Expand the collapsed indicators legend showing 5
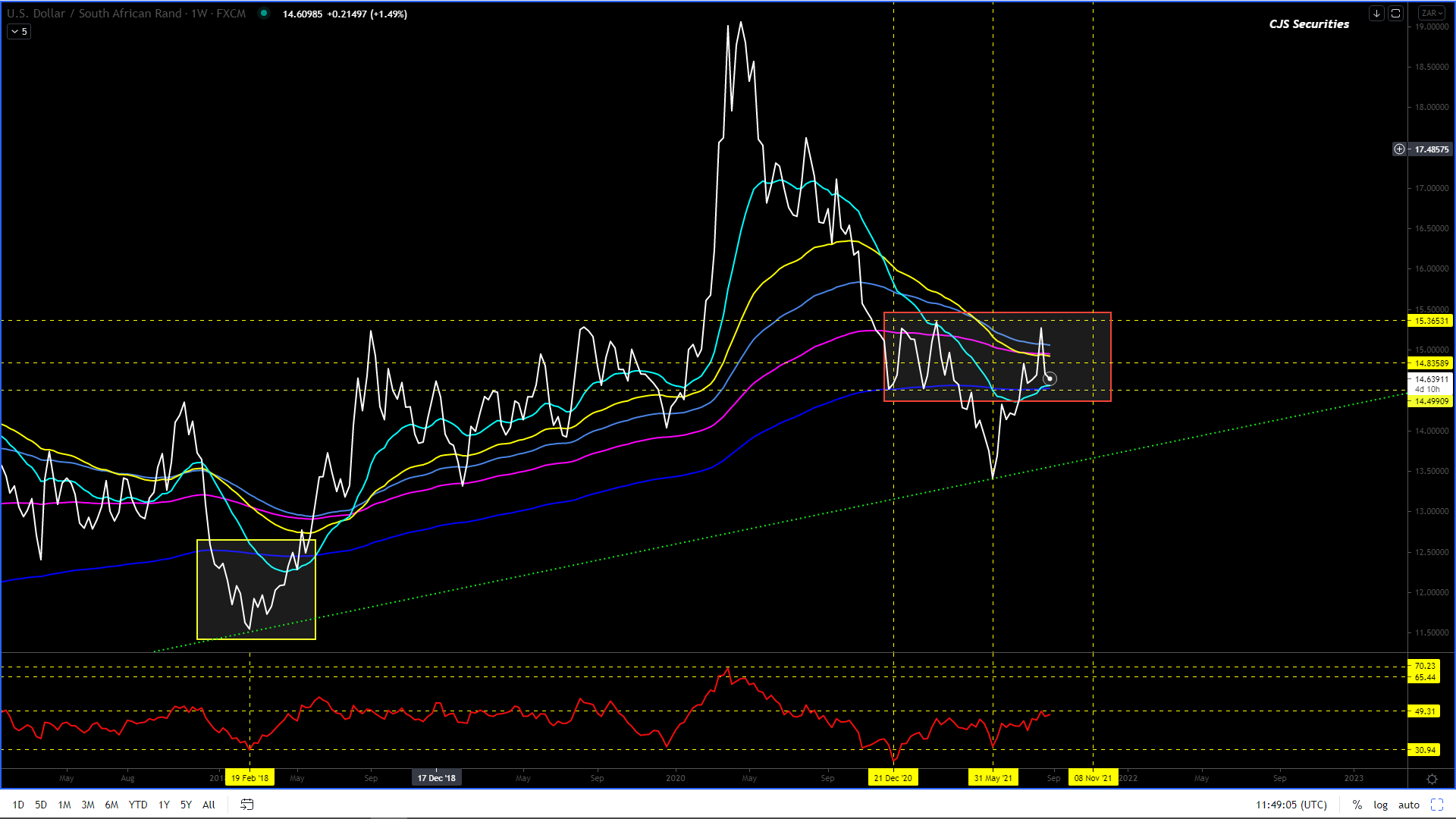The width and height of the screenshot is (1456, 819). click(x=20, y=32)
